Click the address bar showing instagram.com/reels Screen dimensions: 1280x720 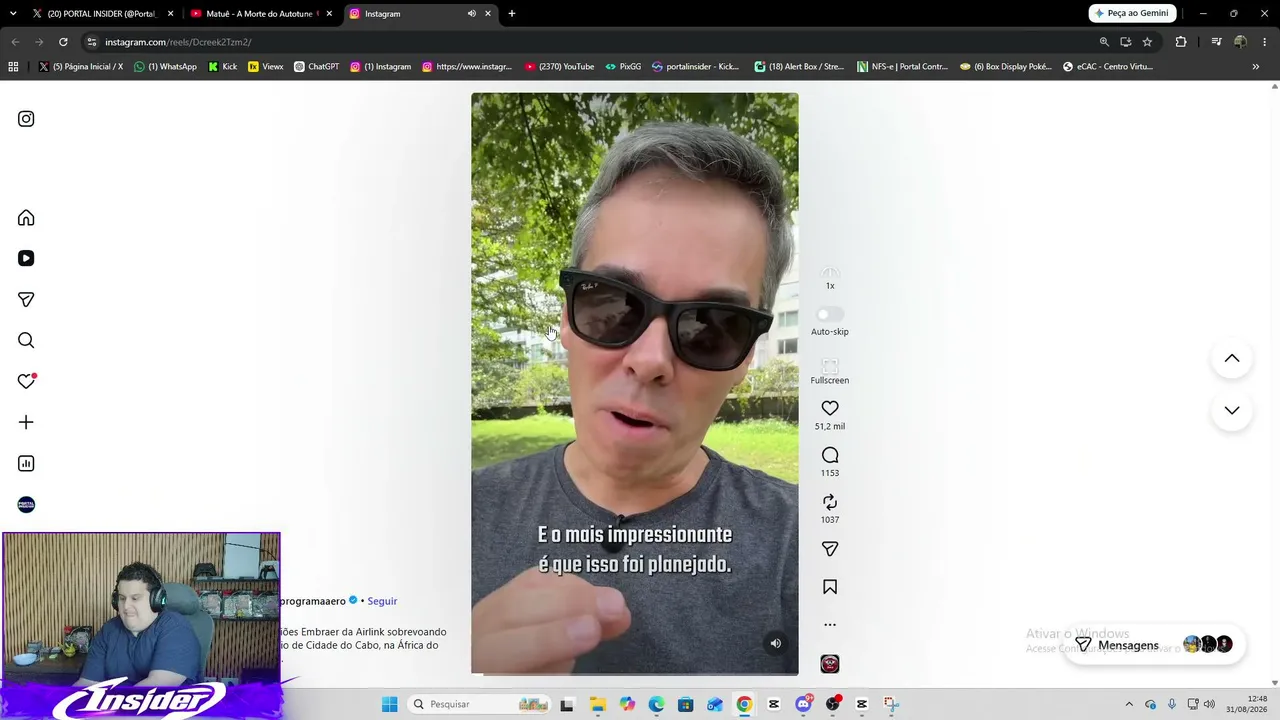point(590,42)
